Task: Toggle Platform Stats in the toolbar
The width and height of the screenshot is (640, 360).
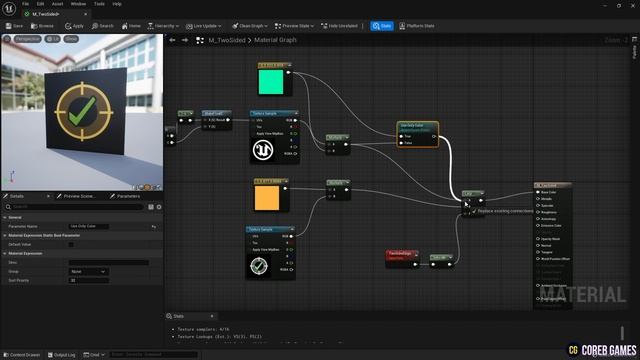Action: pos(417,26)
